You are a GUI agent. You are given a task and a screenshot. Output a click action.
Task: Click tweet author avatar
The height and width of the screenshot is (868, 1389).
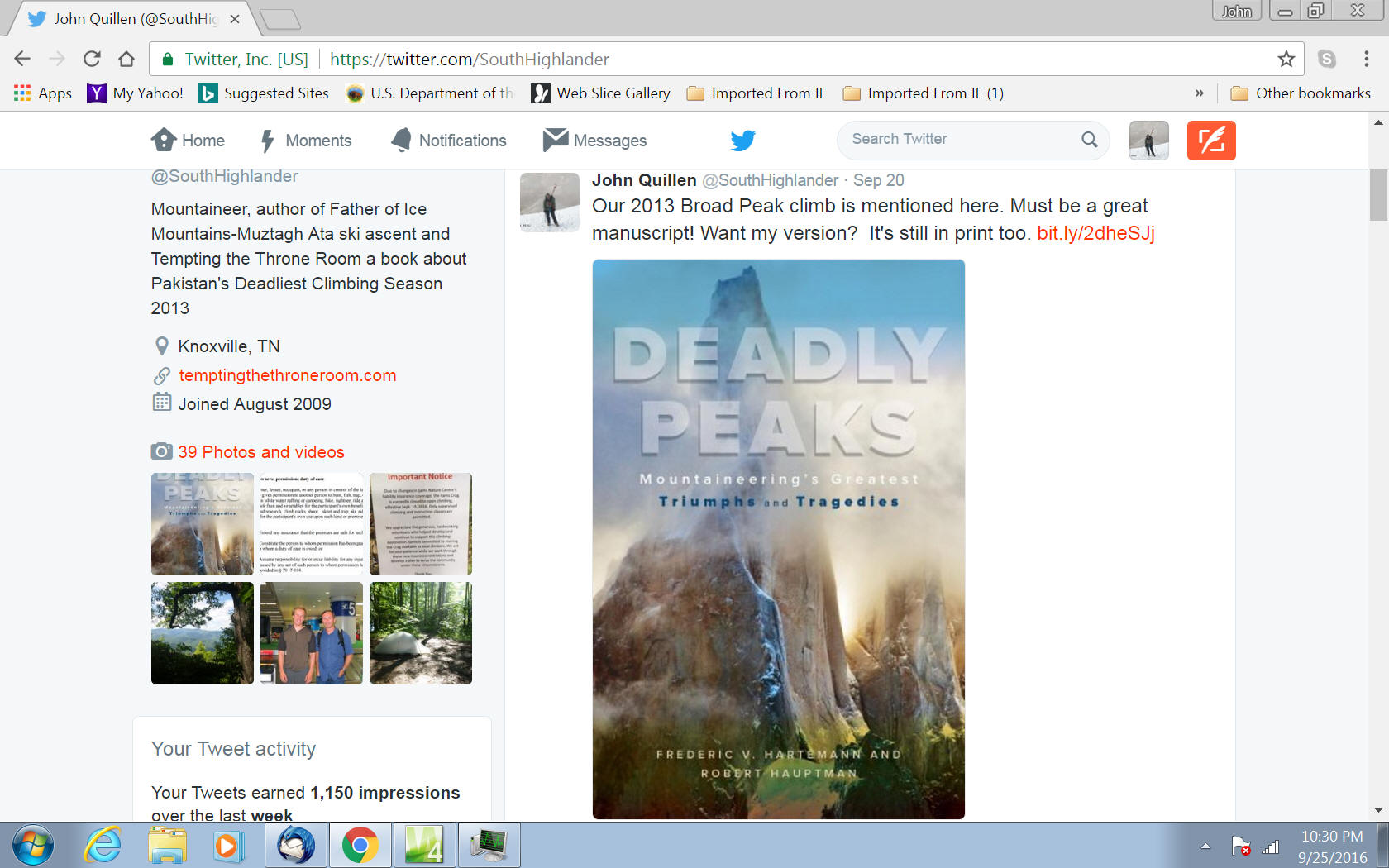[549, 202]
